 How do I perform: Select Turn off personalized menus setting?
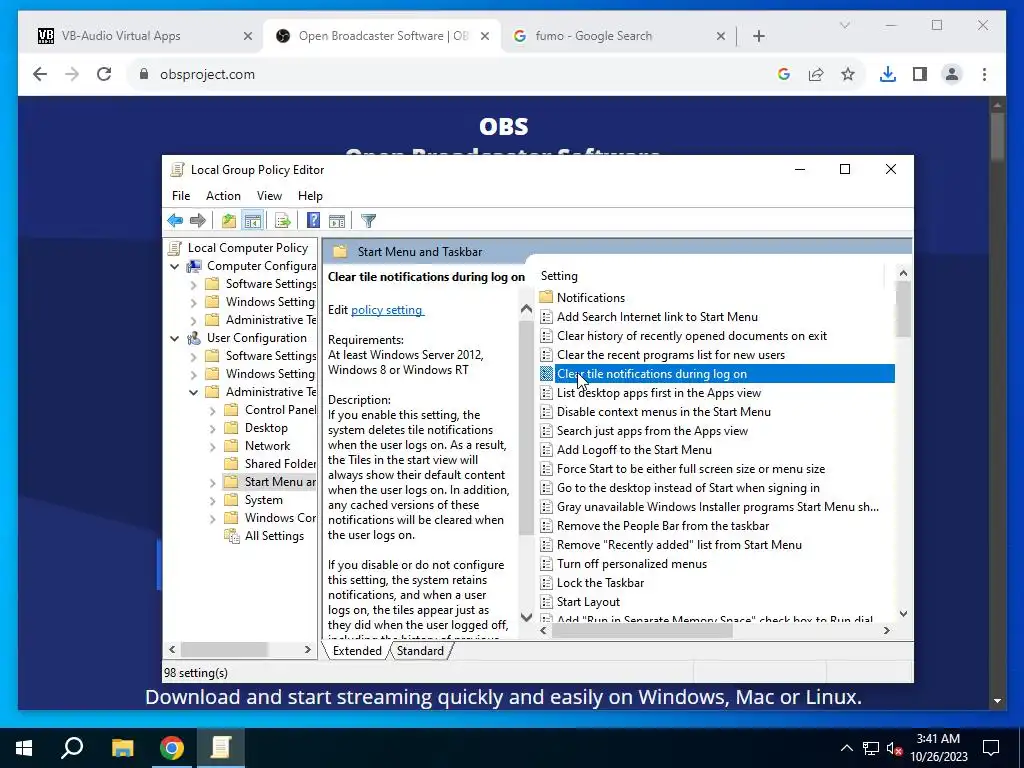(632, 564)
